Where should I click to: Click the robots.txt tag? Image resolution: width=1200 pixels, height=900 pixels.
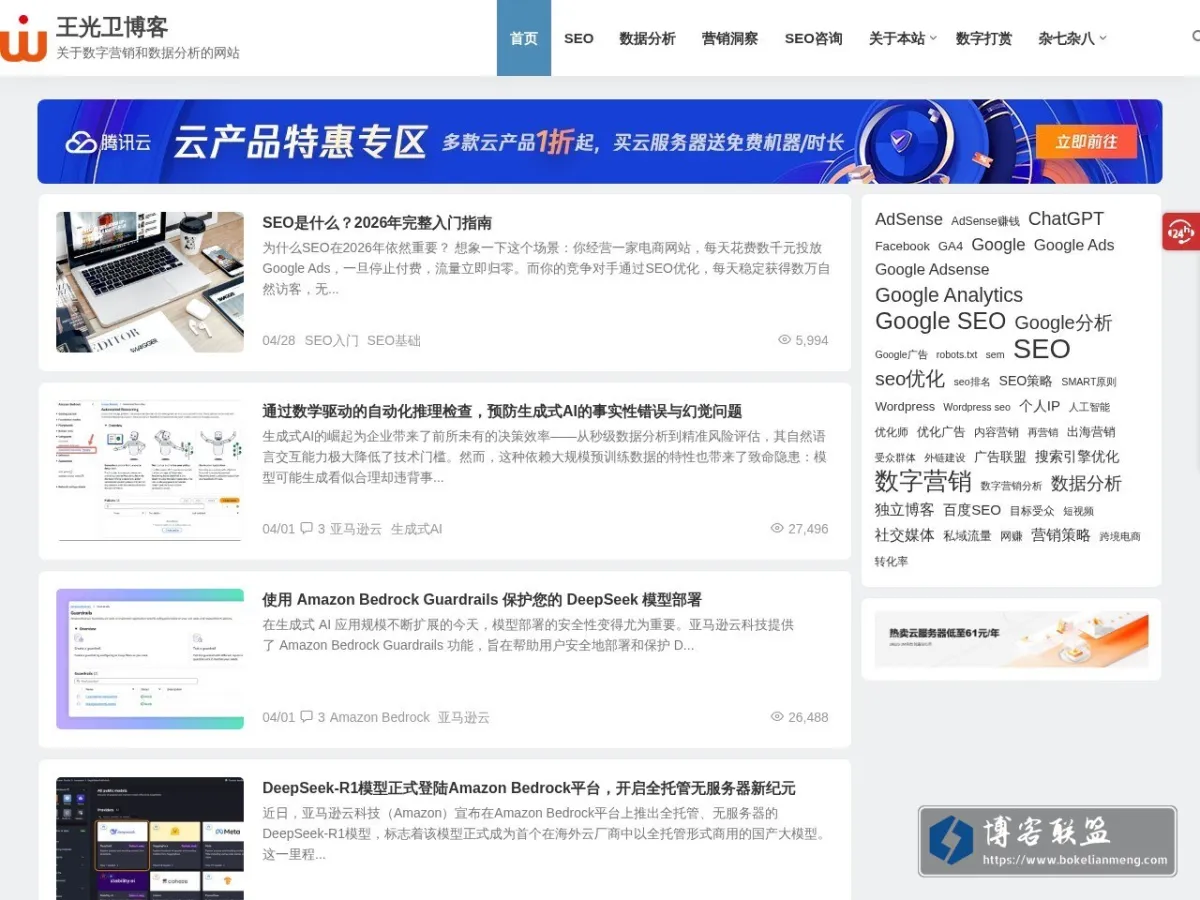pyautogui.click(x=957, y=355)
